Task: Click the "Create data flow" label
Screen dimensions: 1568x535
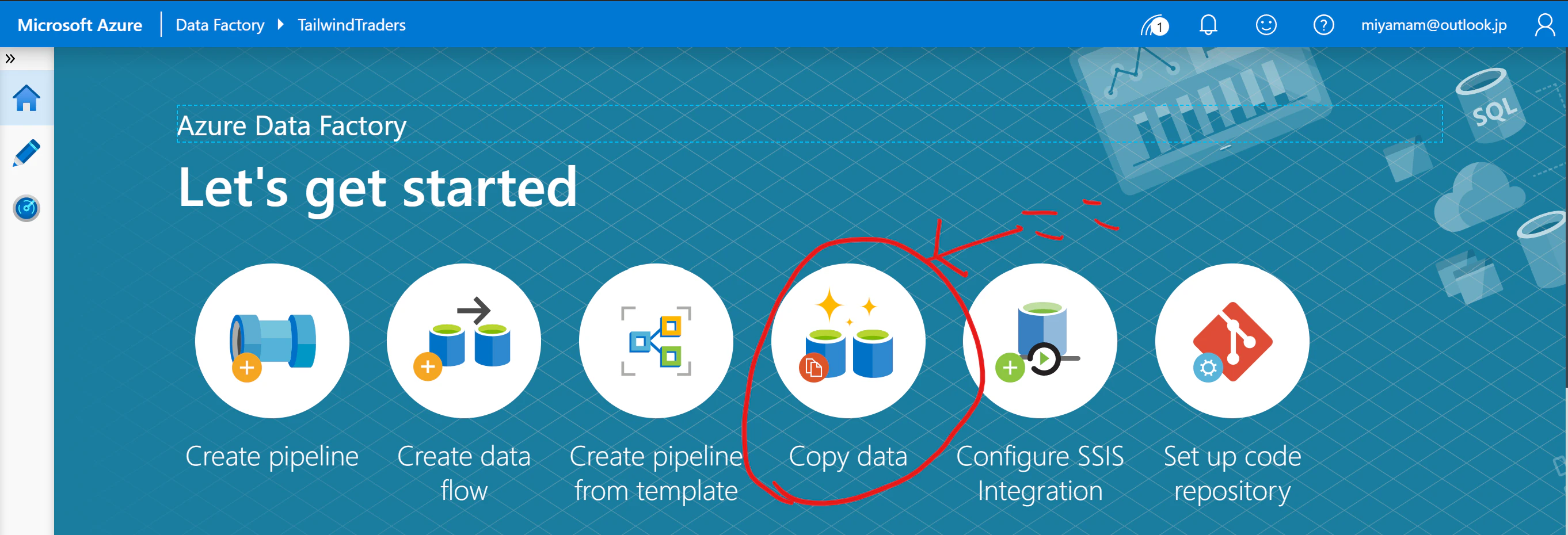Action: (464, 473)
